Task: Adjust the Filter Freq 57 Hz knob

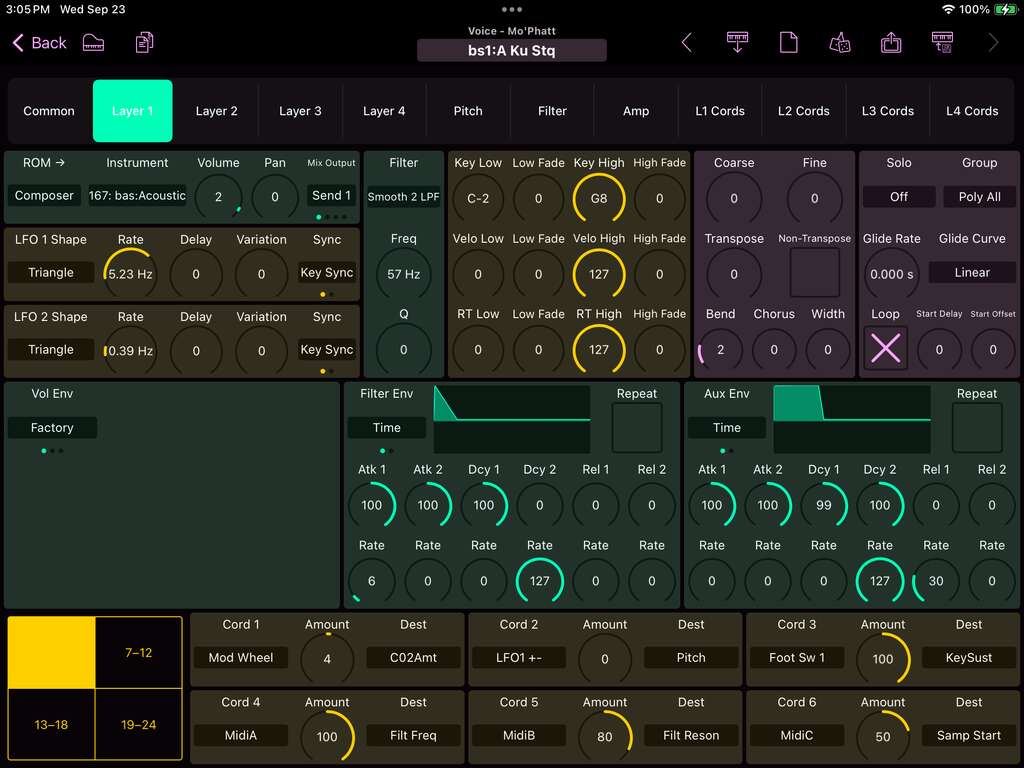Action: (x=404, y=274)
